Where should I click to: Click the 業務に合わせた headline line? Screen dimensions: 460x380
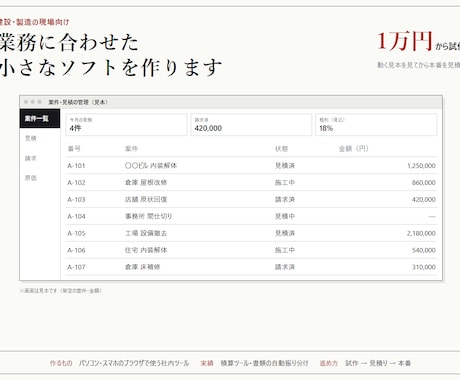point(69,42)
